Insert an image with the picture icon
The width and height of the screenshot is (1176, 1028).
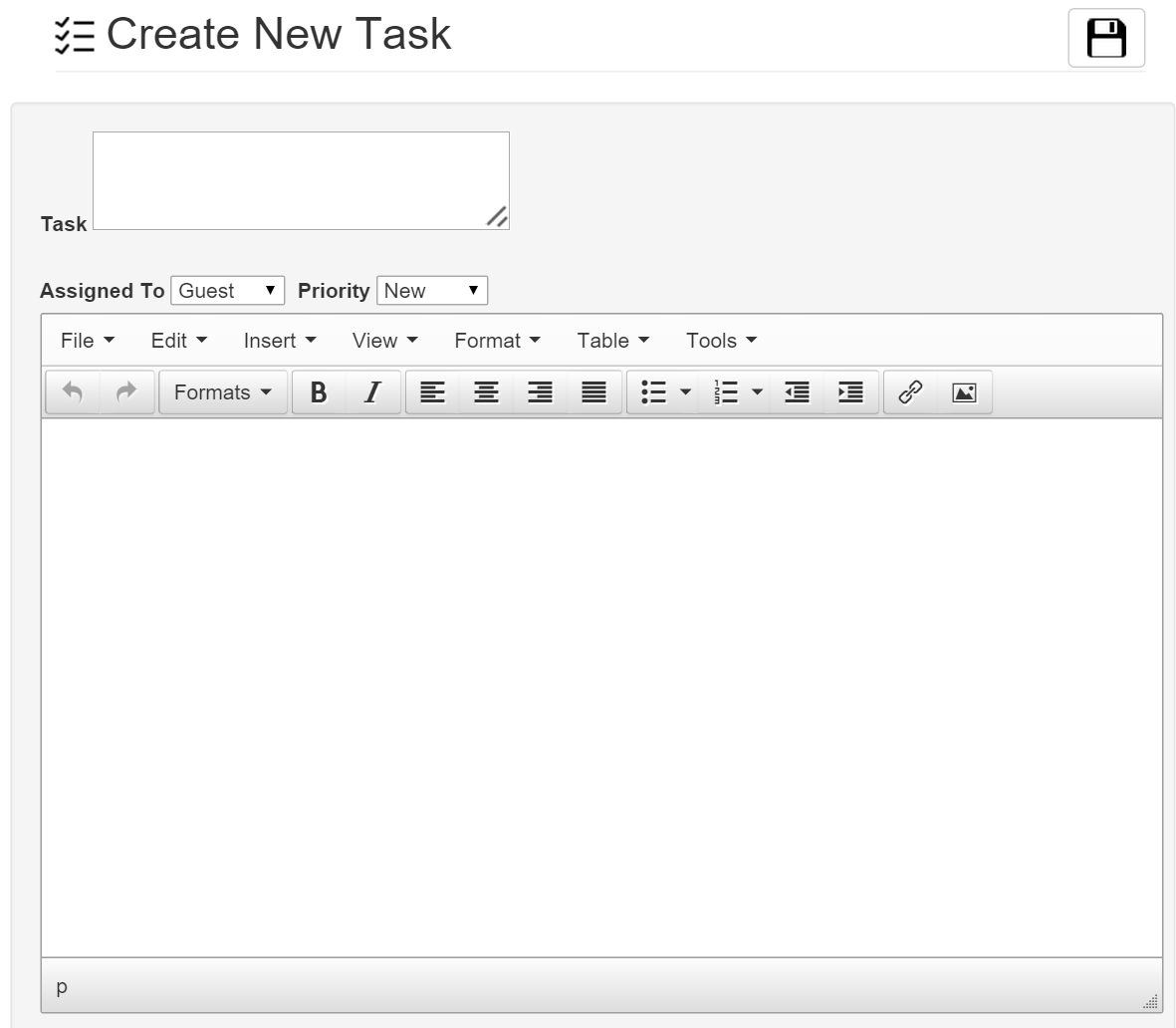click(x=965, y=391)
